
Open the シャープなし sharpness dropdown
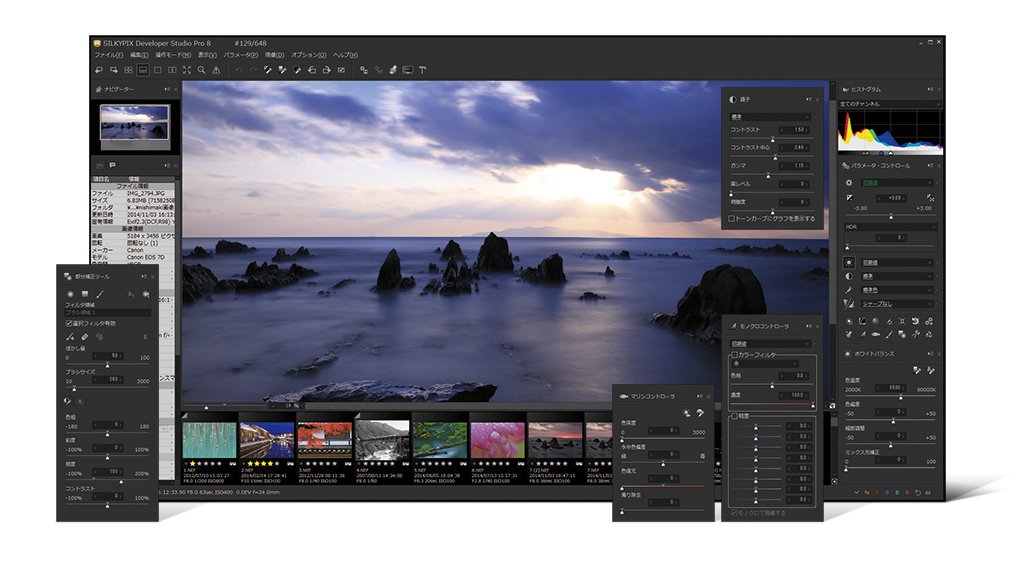pyautogui.click(x=896, y=304)
